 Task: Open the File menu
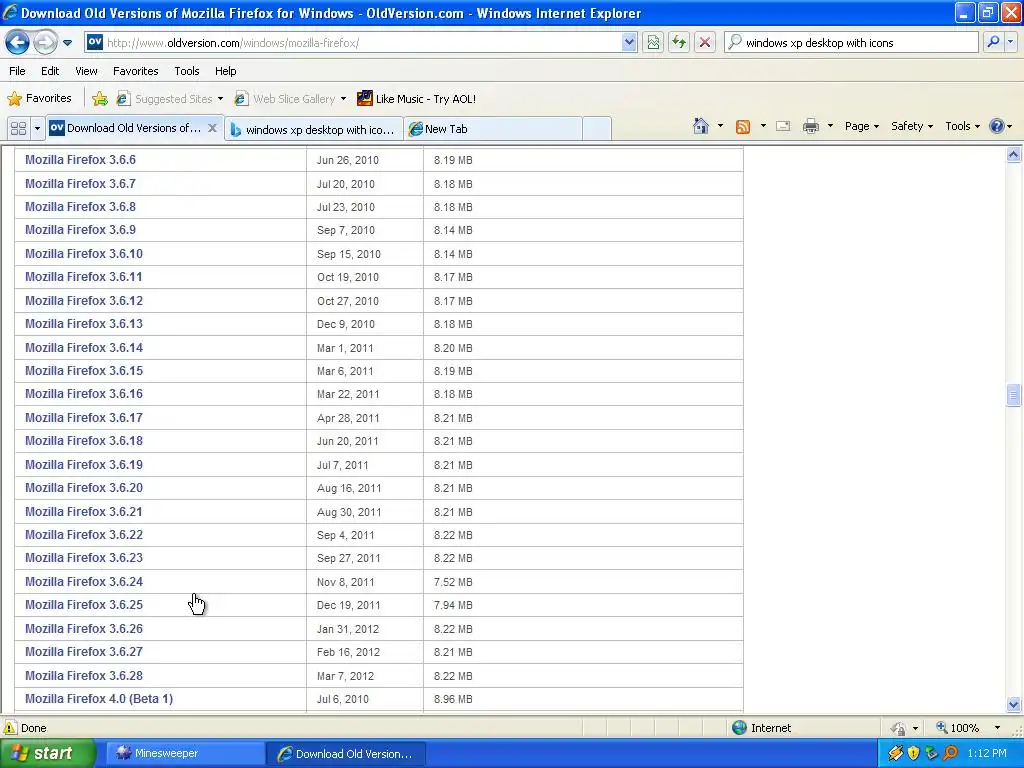click(18, 71)
